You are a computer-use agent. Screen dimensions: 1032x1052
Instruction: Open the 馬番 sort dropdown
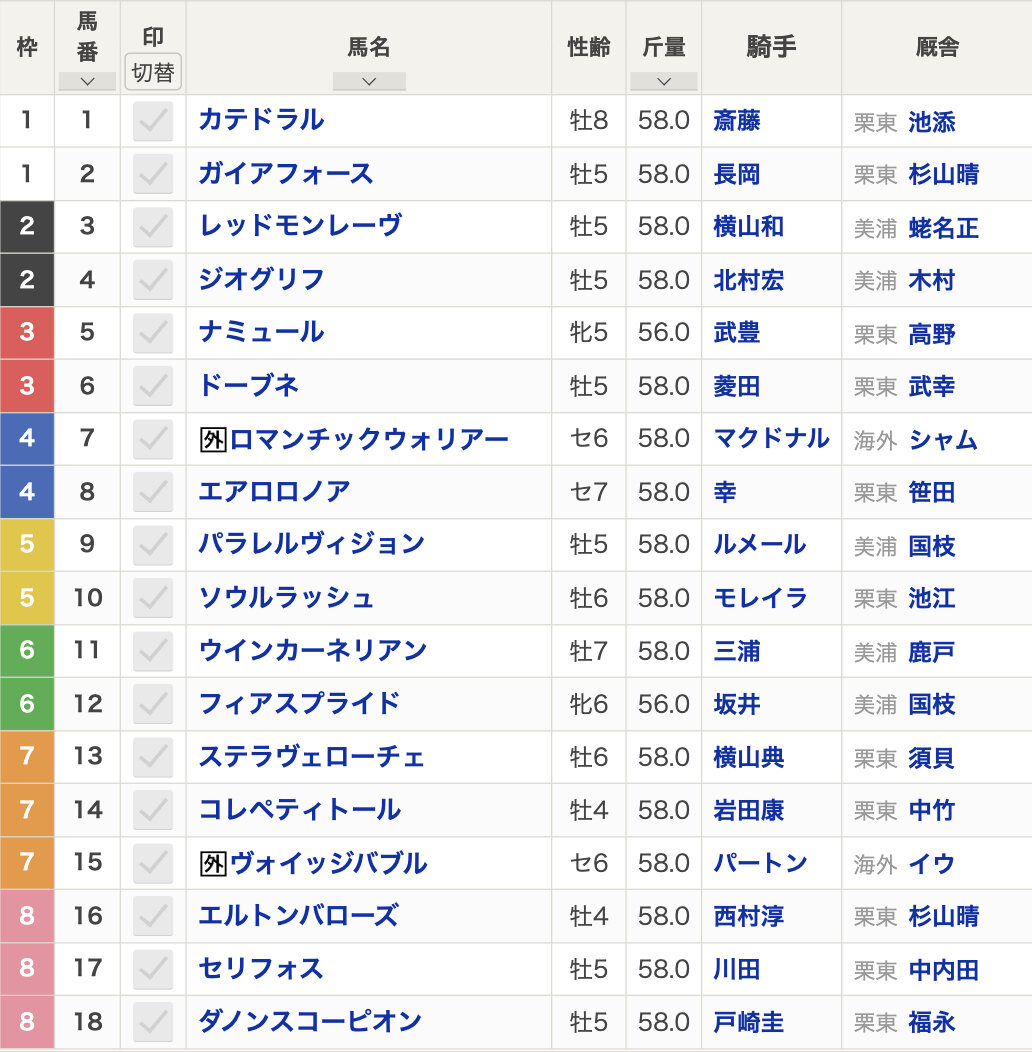(x=87, y=82)
